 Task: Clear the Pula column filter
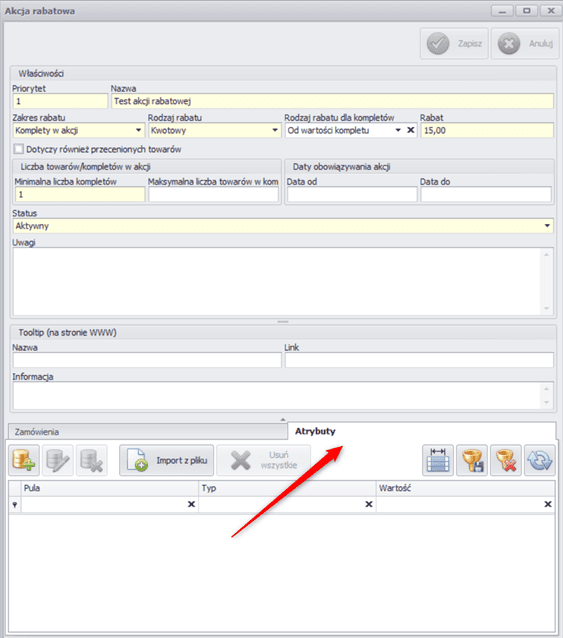191,504
